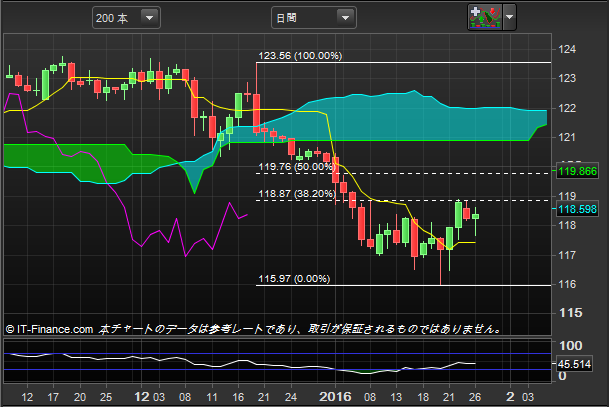Select the 123.56 (100.00%) Fibonacci label
Image resolution: width=609 pixels, height=407 pixels.
click(300, 56)
